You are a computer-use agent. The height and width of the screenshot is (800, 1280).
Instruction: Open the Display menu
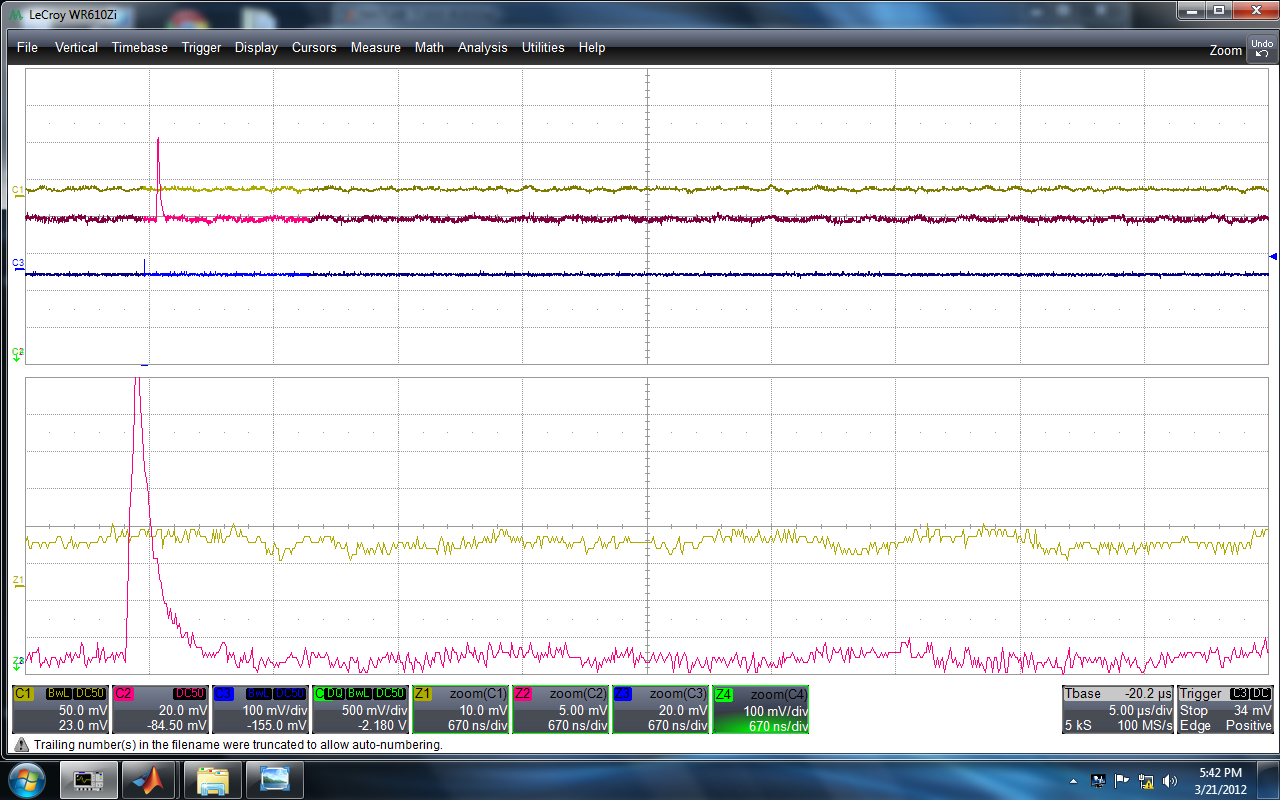[x=256, y=47]
